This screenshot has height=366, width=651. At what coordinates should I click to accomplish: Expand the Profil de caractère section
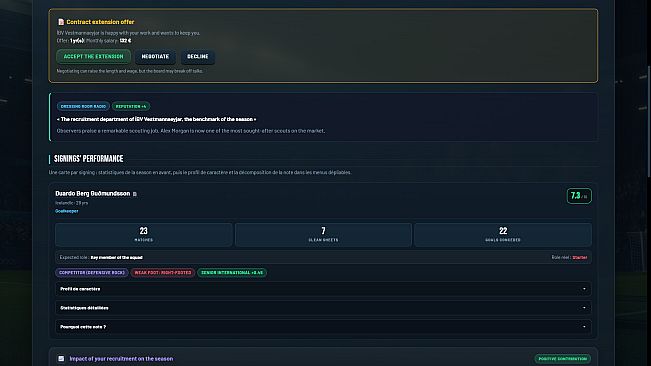tap(323, 289)
